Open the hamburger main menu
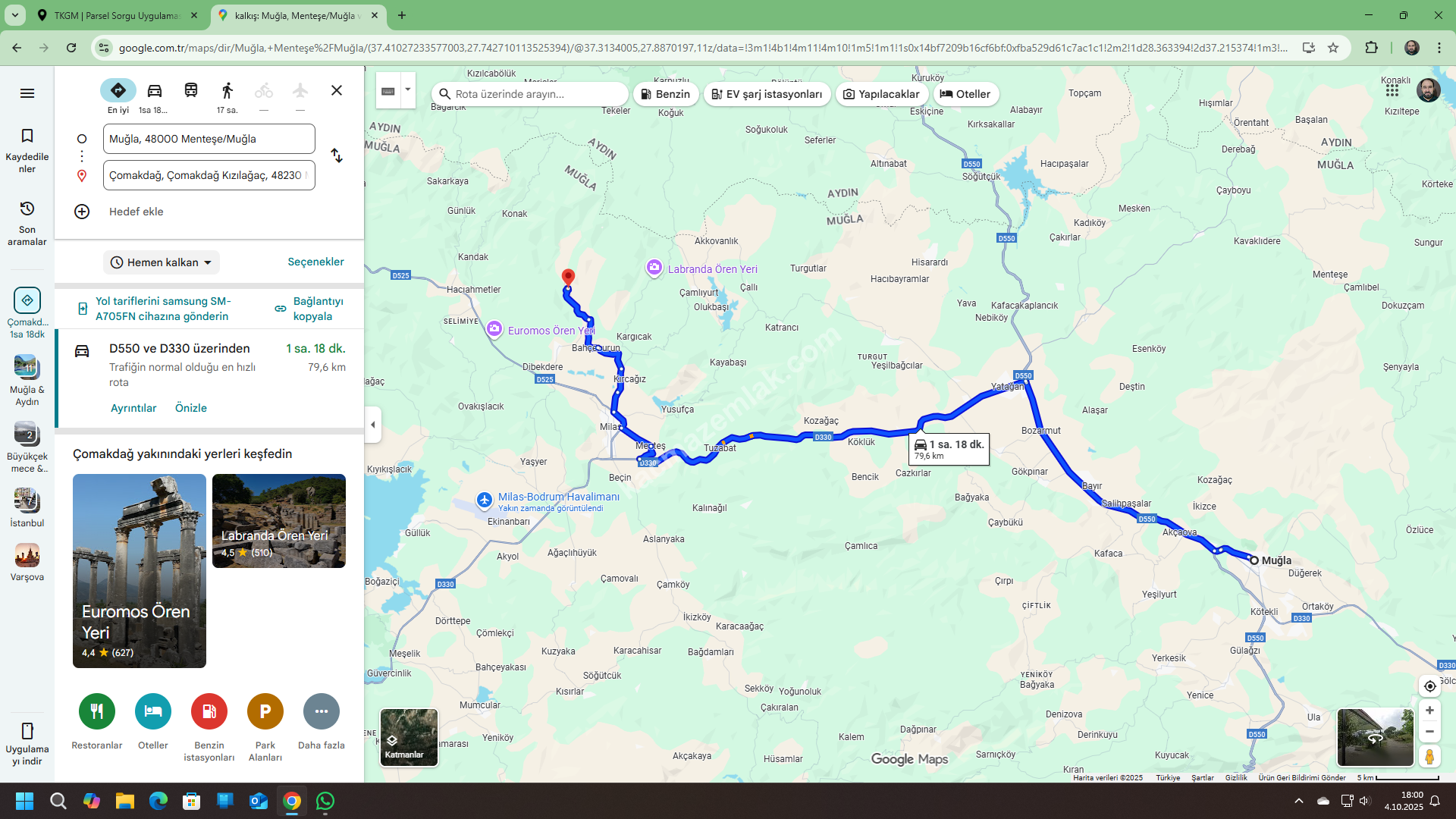The width and height of the screenshot is (1456, 819). pos(27,93)
